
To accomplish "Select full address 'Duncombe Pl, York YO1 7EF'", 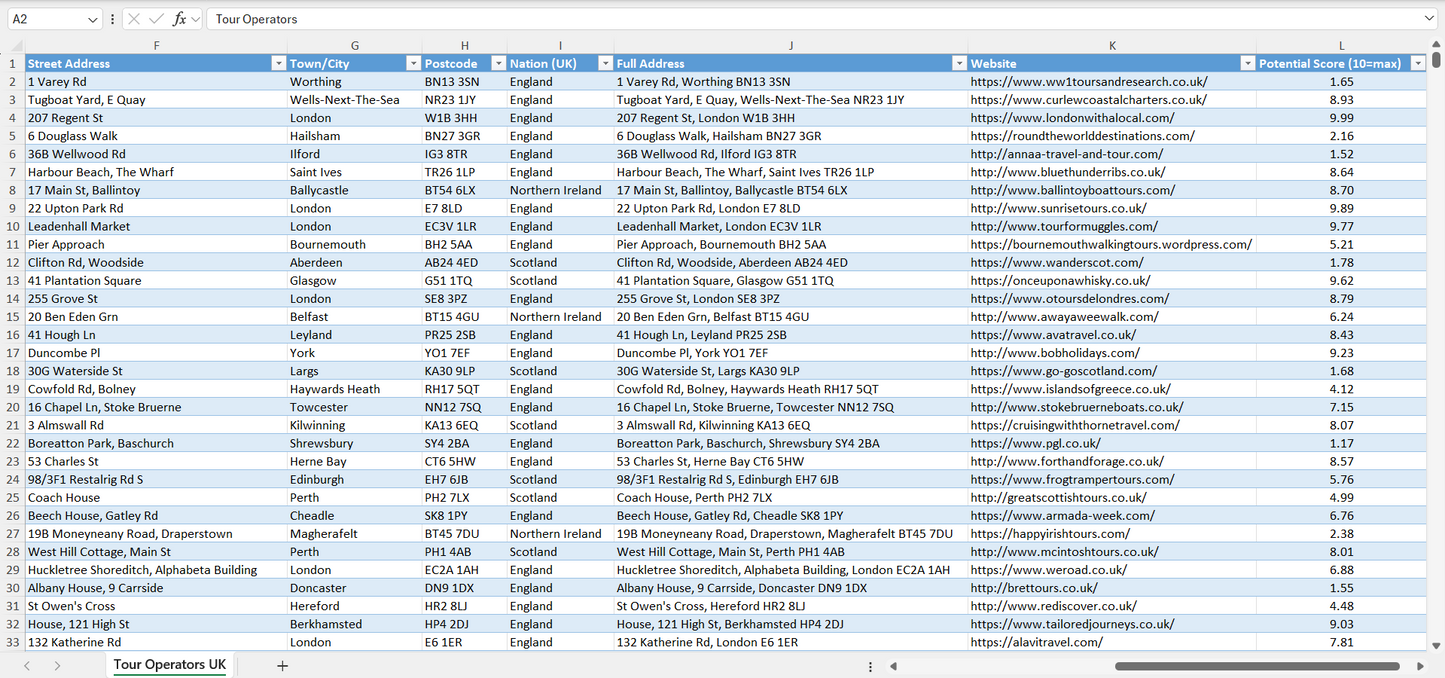I will 790,353.
